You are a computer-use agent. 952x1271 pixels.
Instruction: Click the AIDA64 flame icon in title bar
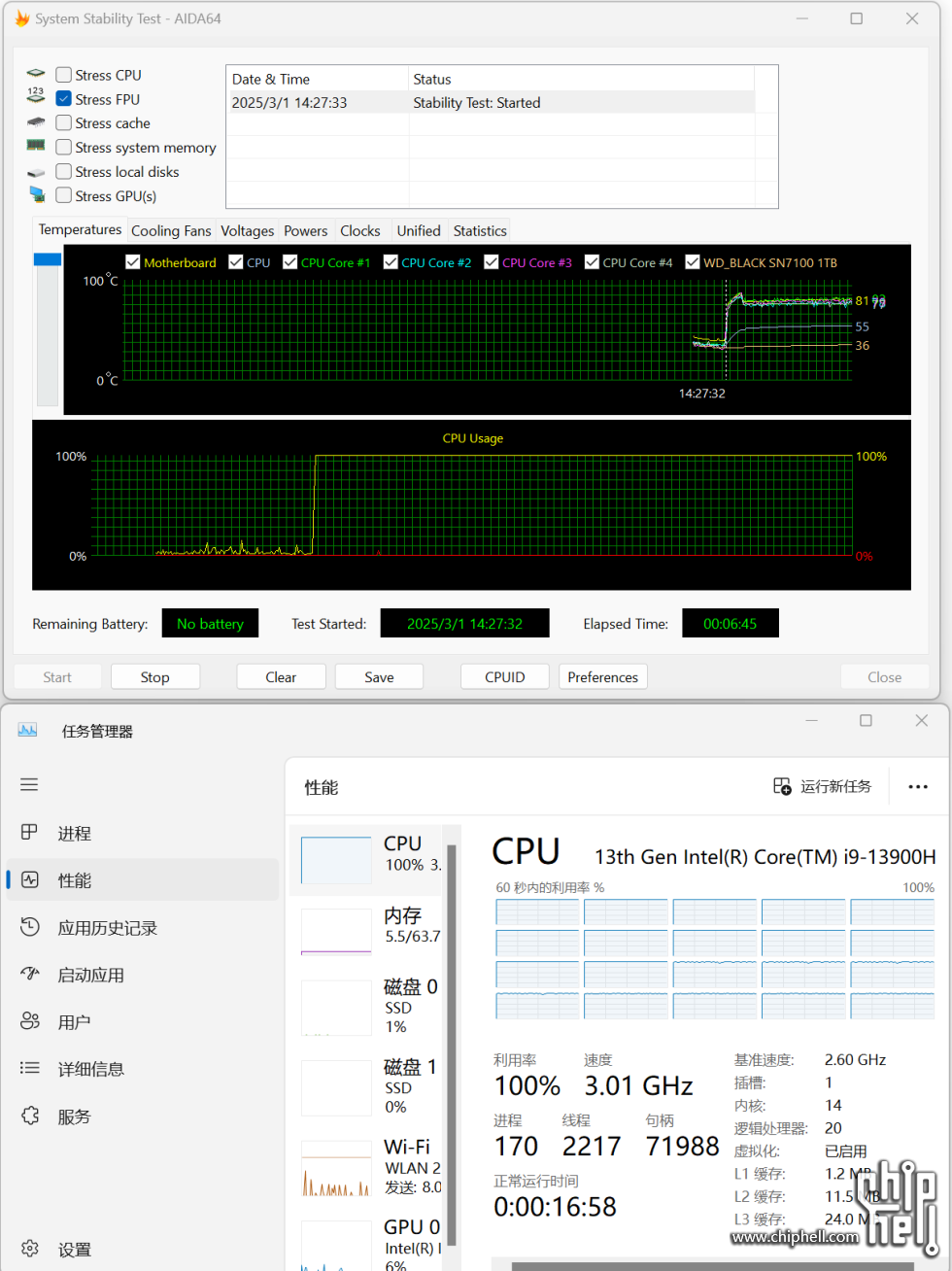(x=21, y=18)
